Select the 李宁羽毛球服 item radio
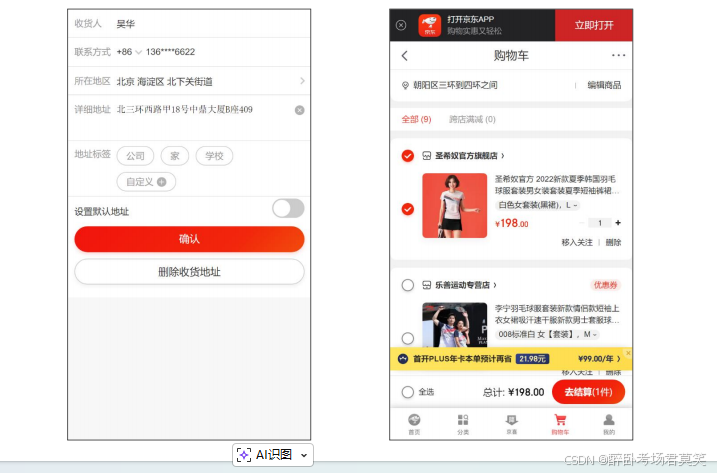 (407, 339)
